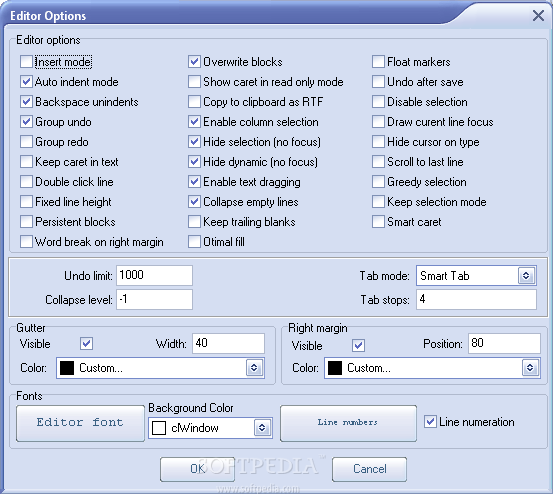
Task: Click the Undo limit field
Action: tap(154, 275)
